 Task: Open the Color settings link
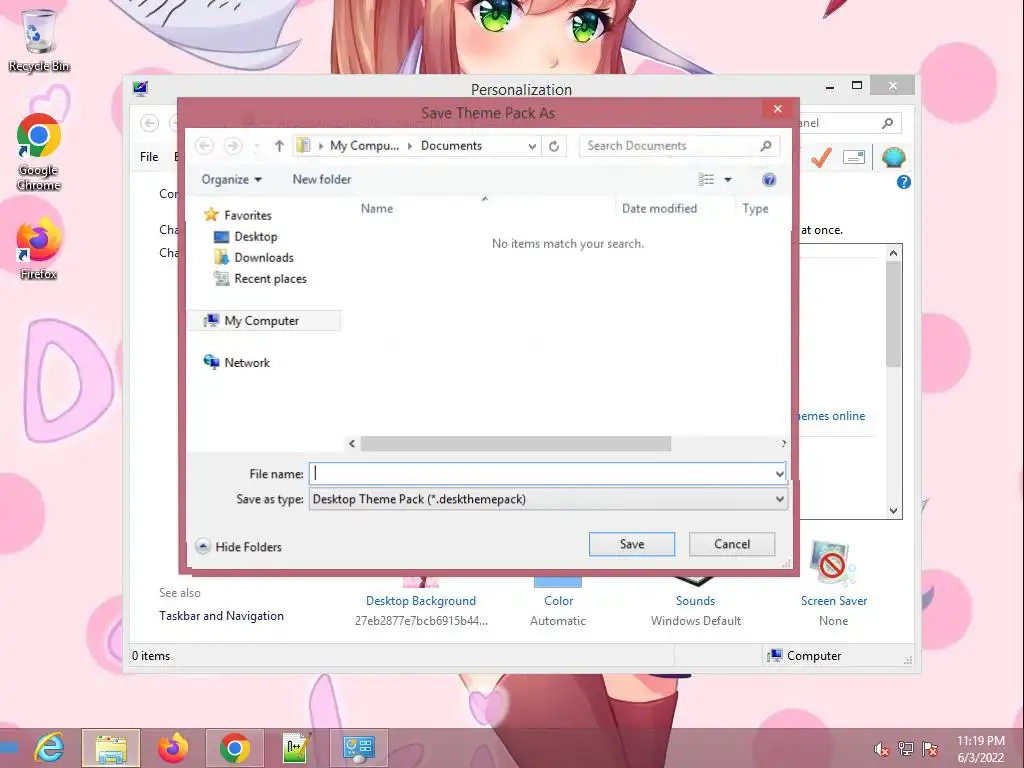click(558, 601)
